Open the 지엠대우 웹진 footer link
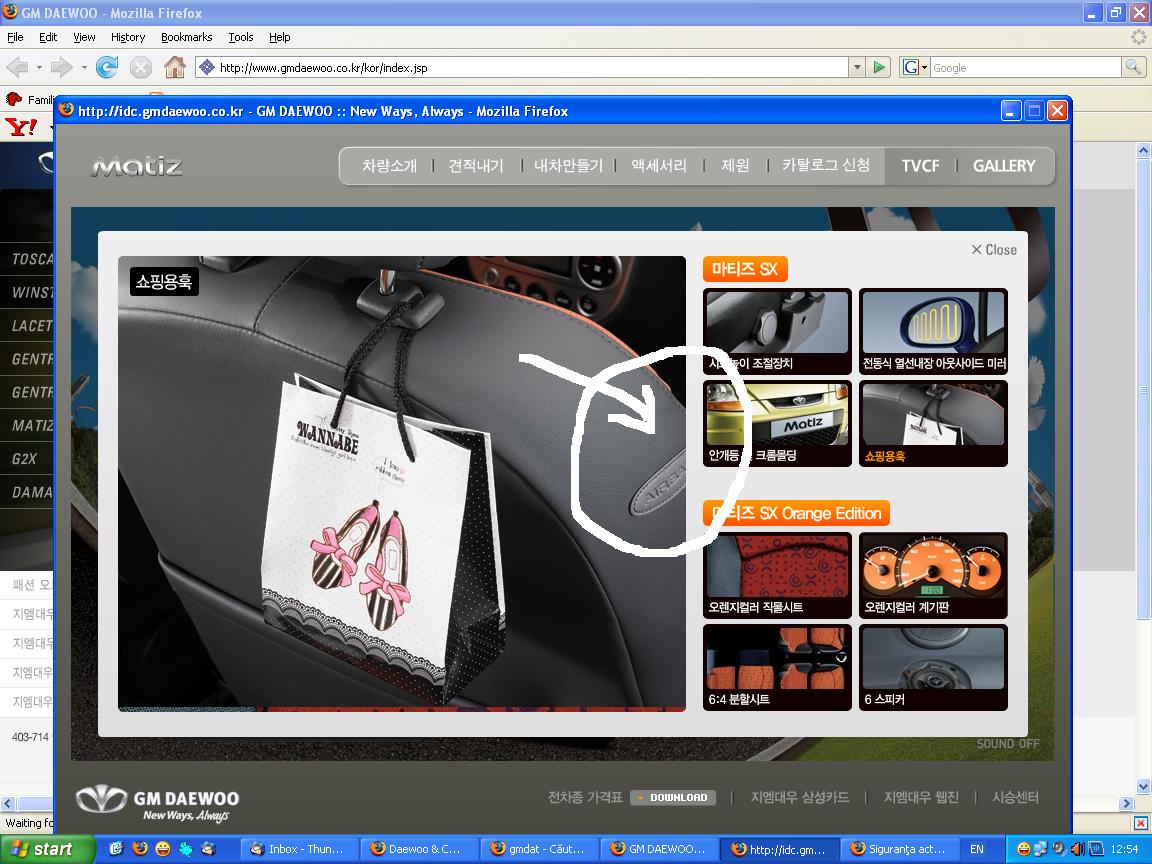This screenshot has width=1152, height=864. tap(921, 797)
